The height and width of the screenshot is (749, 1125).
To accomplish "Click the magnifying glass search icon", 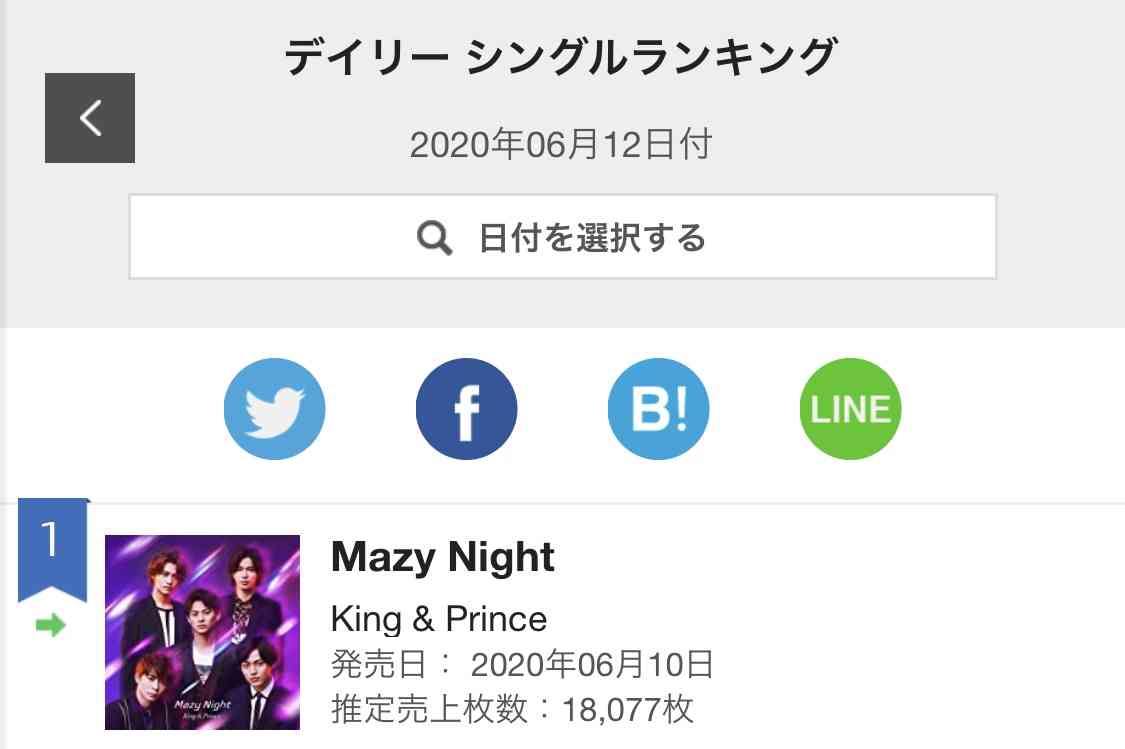I will pos(435,237).
